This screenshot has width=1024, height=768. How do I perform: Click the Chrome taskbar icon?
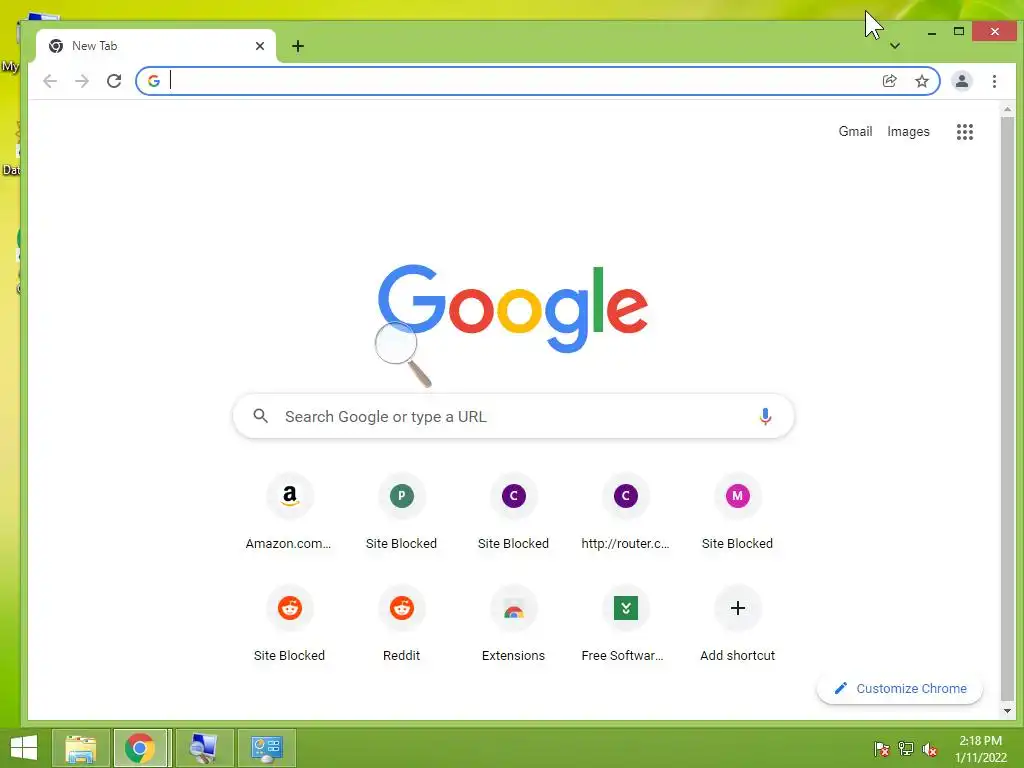click(142, 748)
